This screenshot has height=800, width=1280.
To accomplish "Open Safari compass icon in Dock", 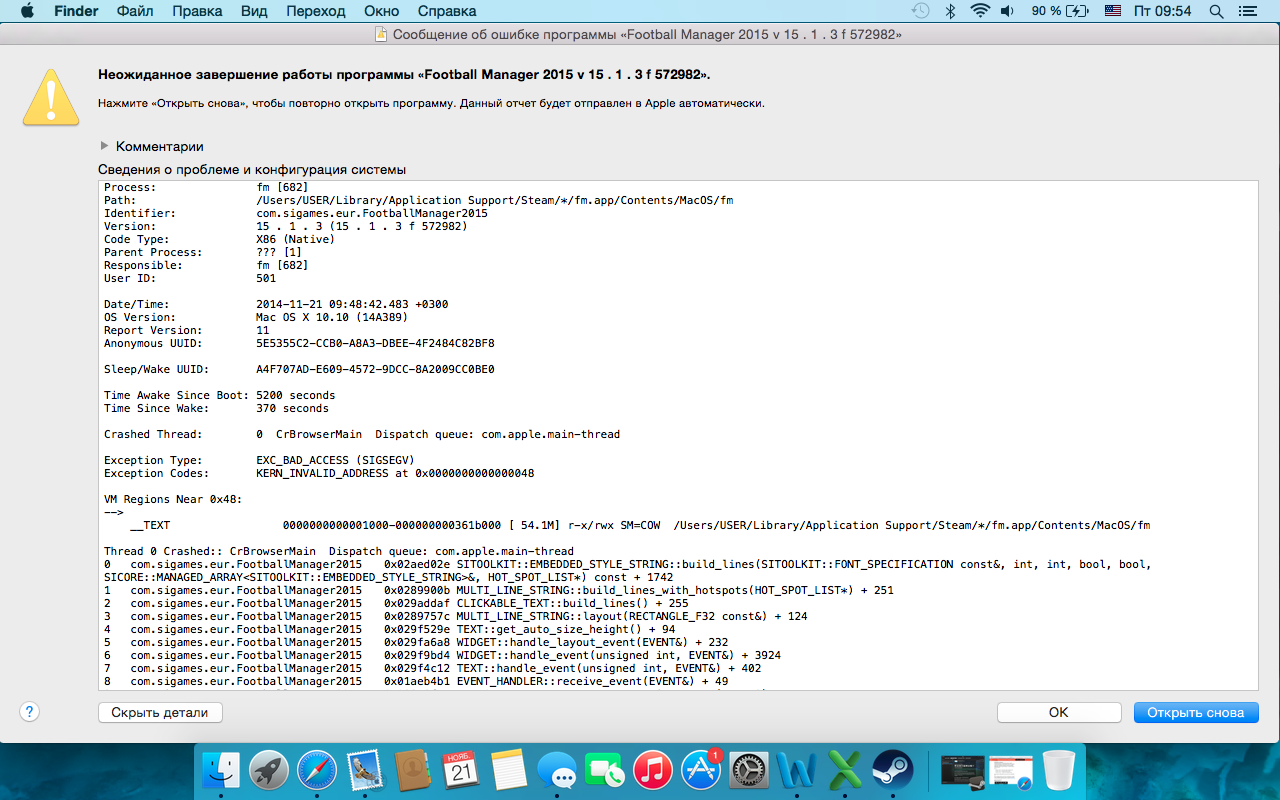I will click(317, 771).
